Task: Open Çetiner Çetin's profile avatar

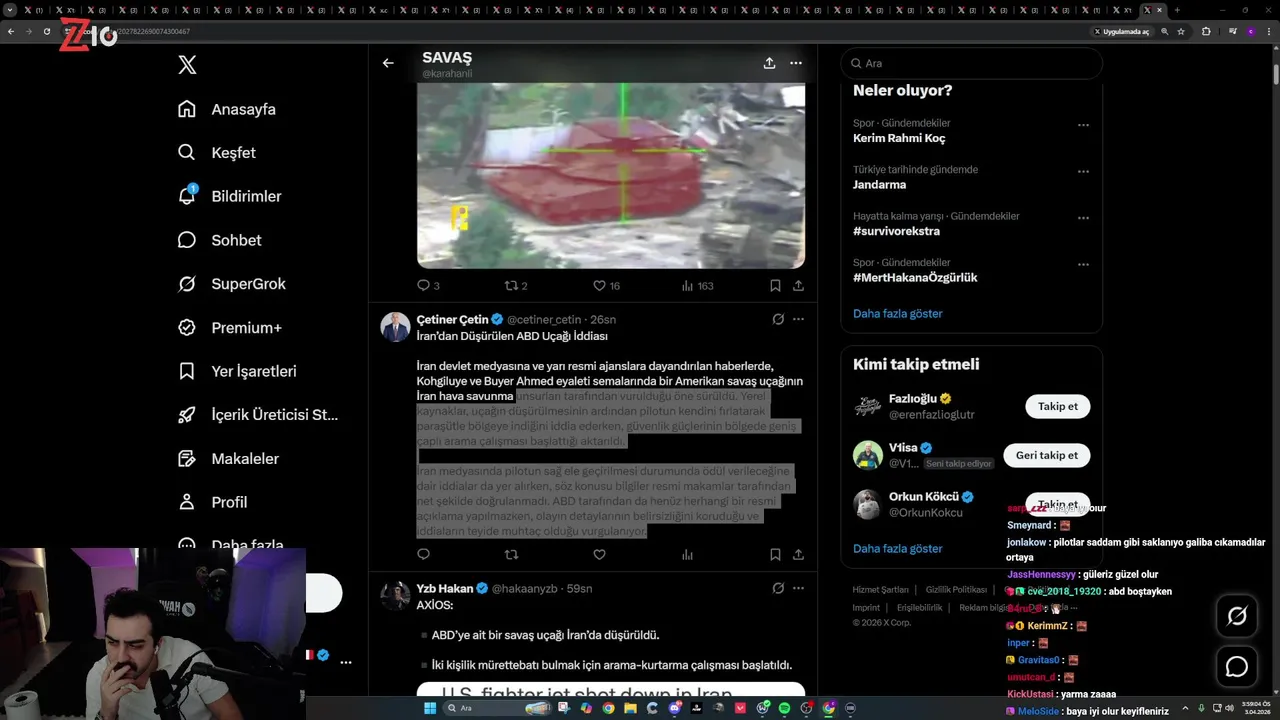Action: pyautogui.click(x=395, y=327)
